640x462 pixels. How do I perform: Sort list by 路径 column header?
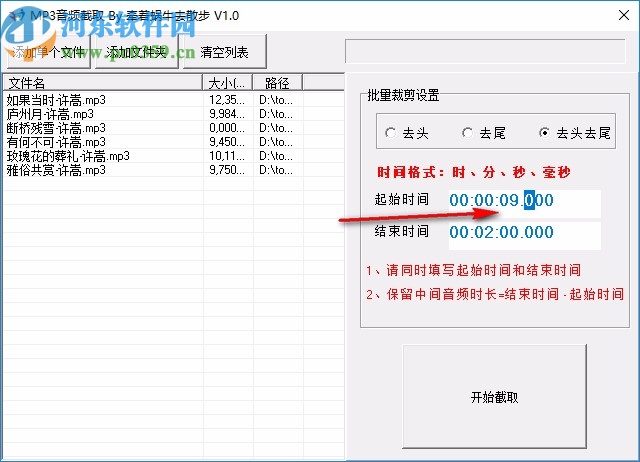point(278,83)
